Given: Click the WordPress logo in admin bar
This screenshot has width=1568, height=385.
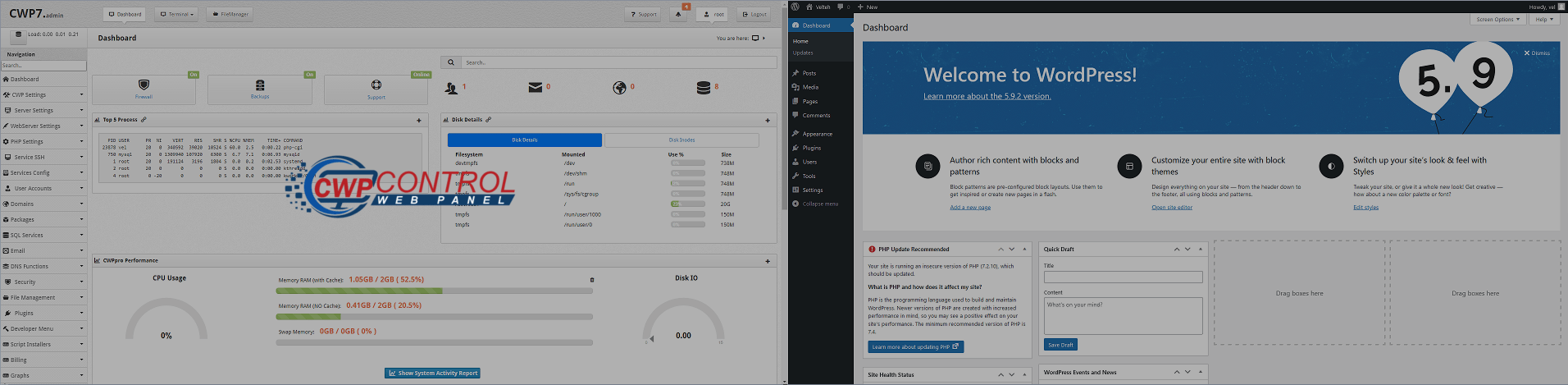Looking at the screenshot, I should tap(795, 7).
